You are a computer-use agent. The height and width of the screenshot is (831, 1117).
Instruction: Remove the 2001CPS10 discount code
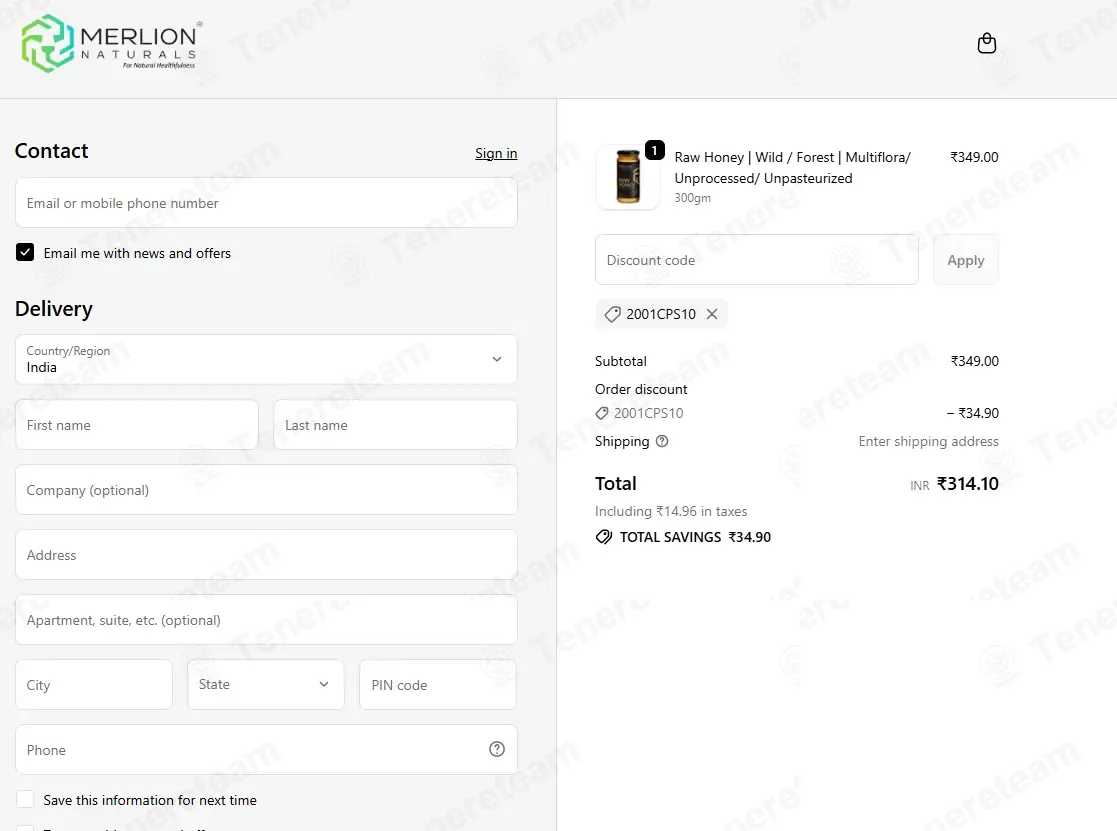(x=712, y=314)
